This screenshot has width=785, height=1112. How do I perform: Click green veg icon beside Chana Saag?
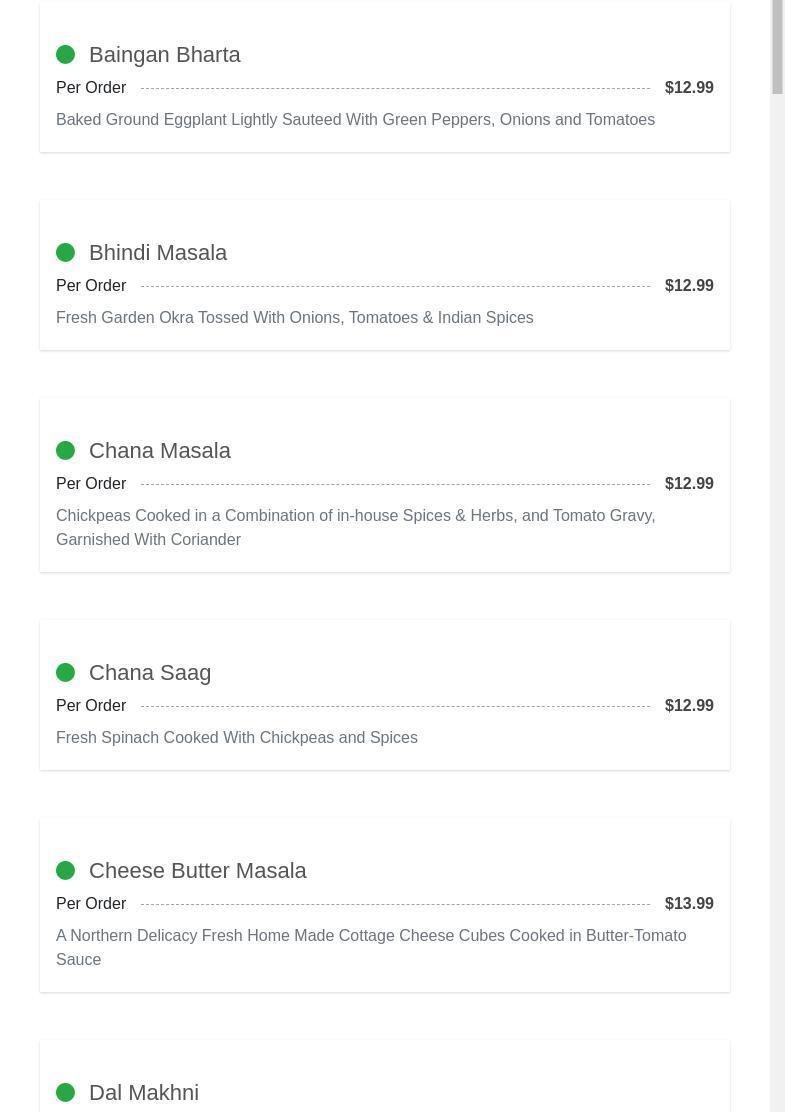pyautogui.click(x=66, y=673)
